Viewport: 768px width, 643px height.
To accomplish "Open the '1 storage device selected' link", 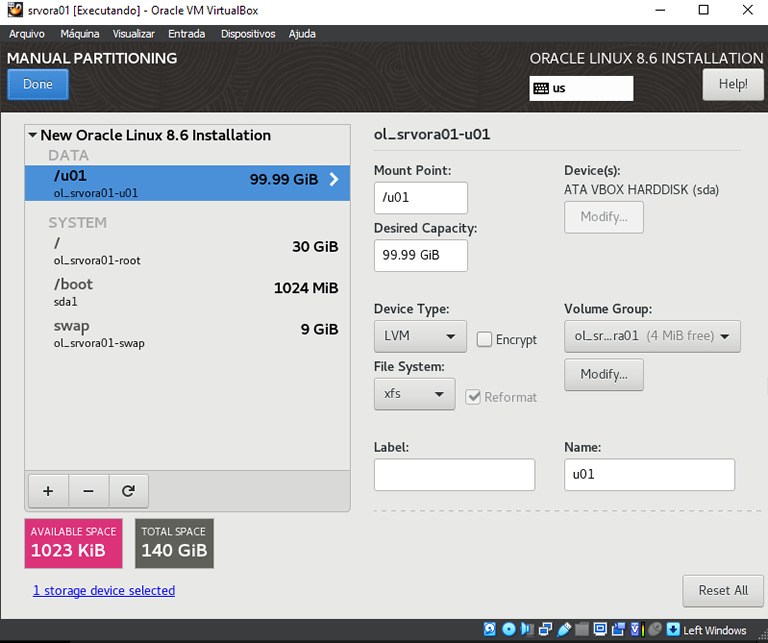I will coord(104,591).
